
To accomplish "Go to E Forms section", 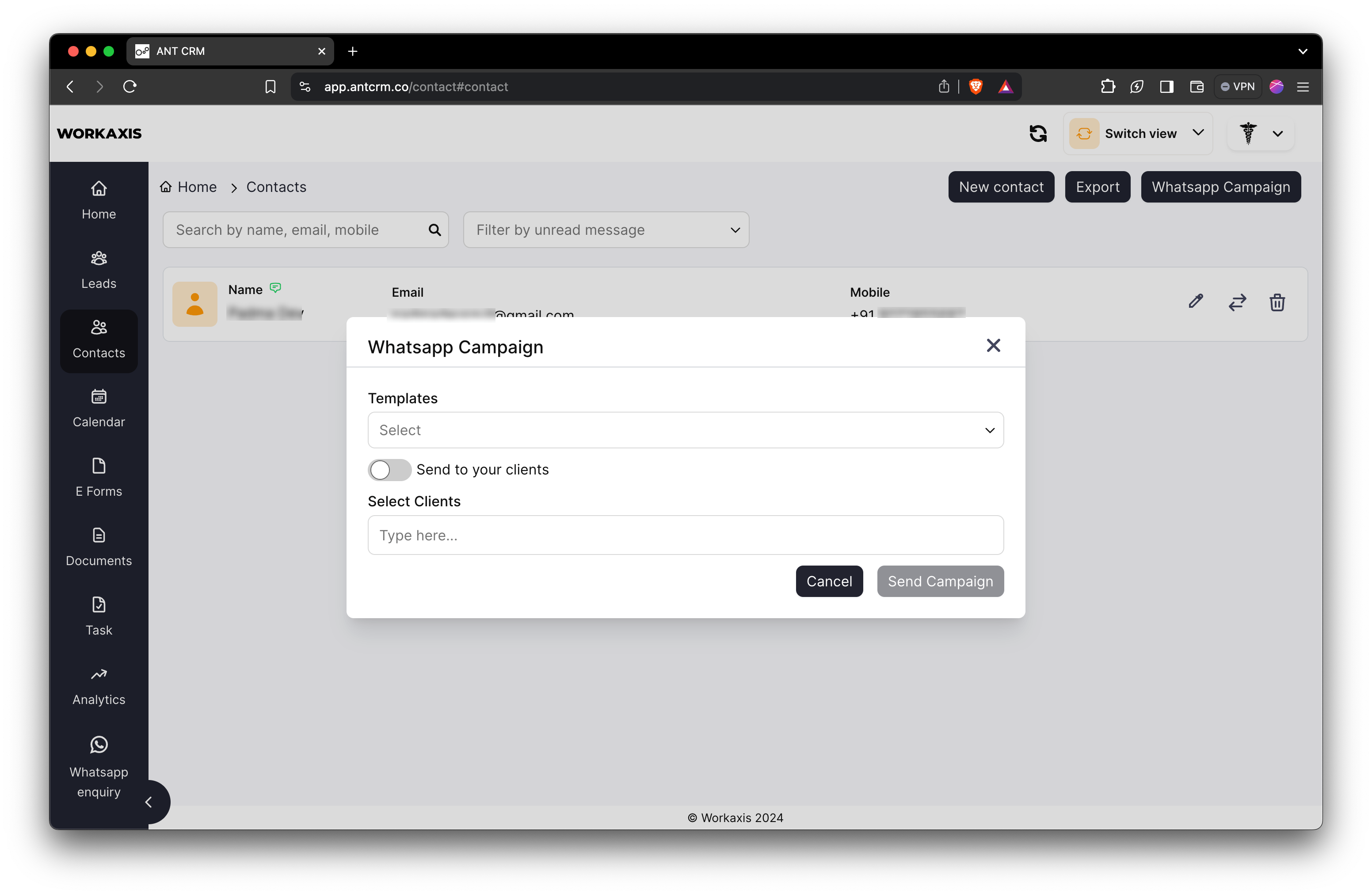I will [99, 478].
